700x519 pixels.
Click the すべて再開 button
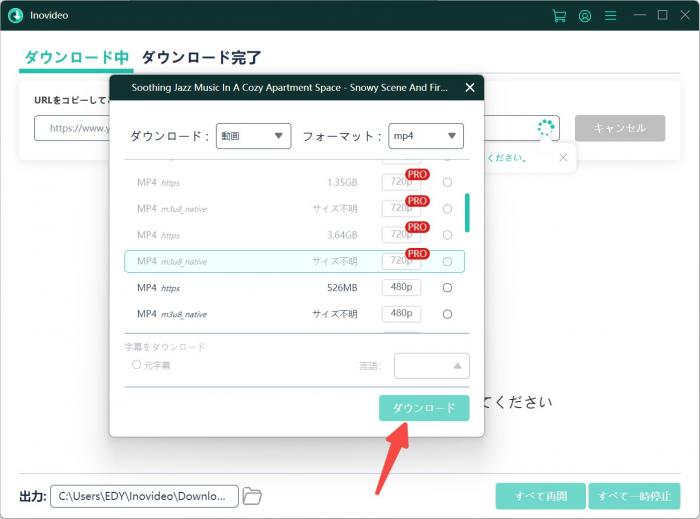(541, 496)
